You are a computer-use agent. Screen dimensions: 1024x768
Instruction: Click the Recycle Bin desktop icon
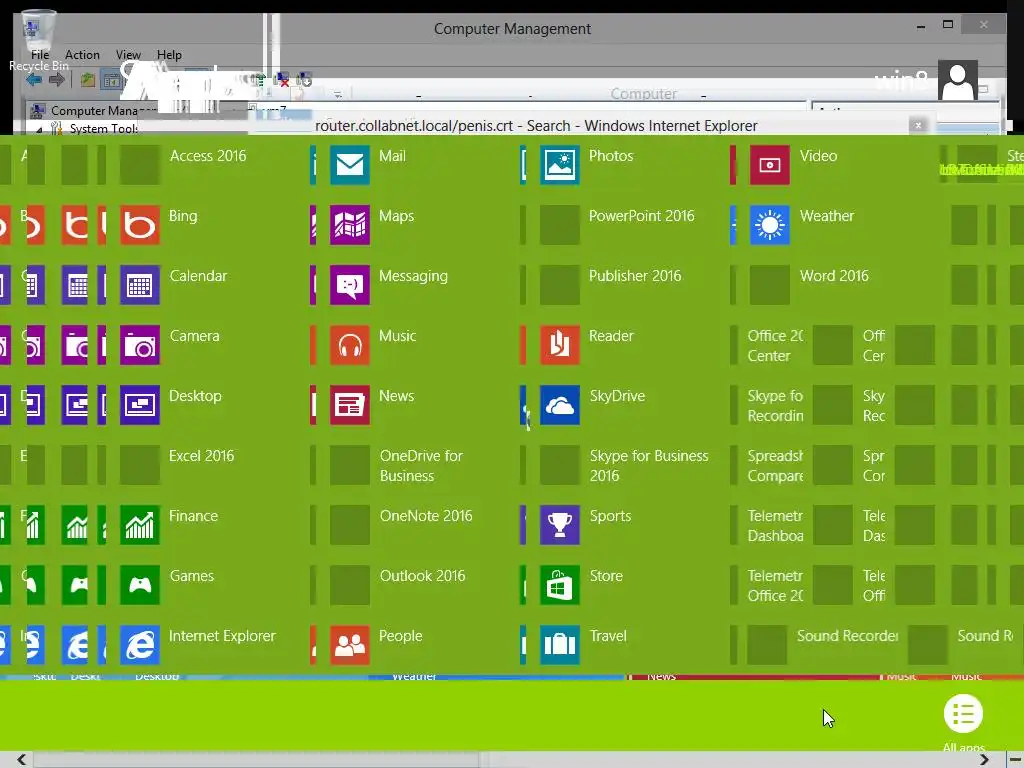[x=39, y=40]
